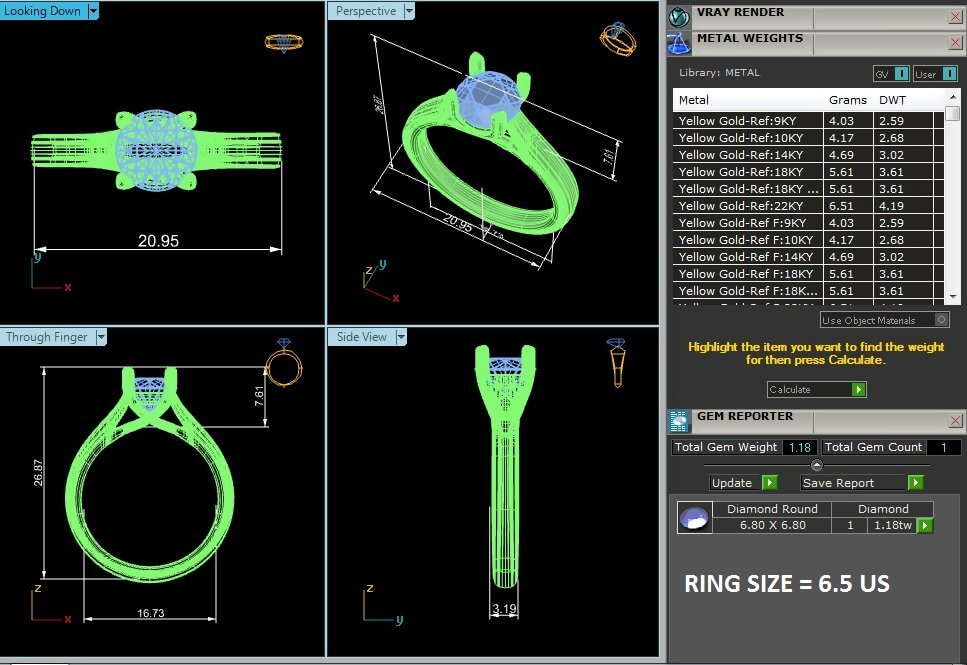The image size is (967, 665).
Task: Click the round diamond gem thumbnail
Action: (x=694, y=517)
